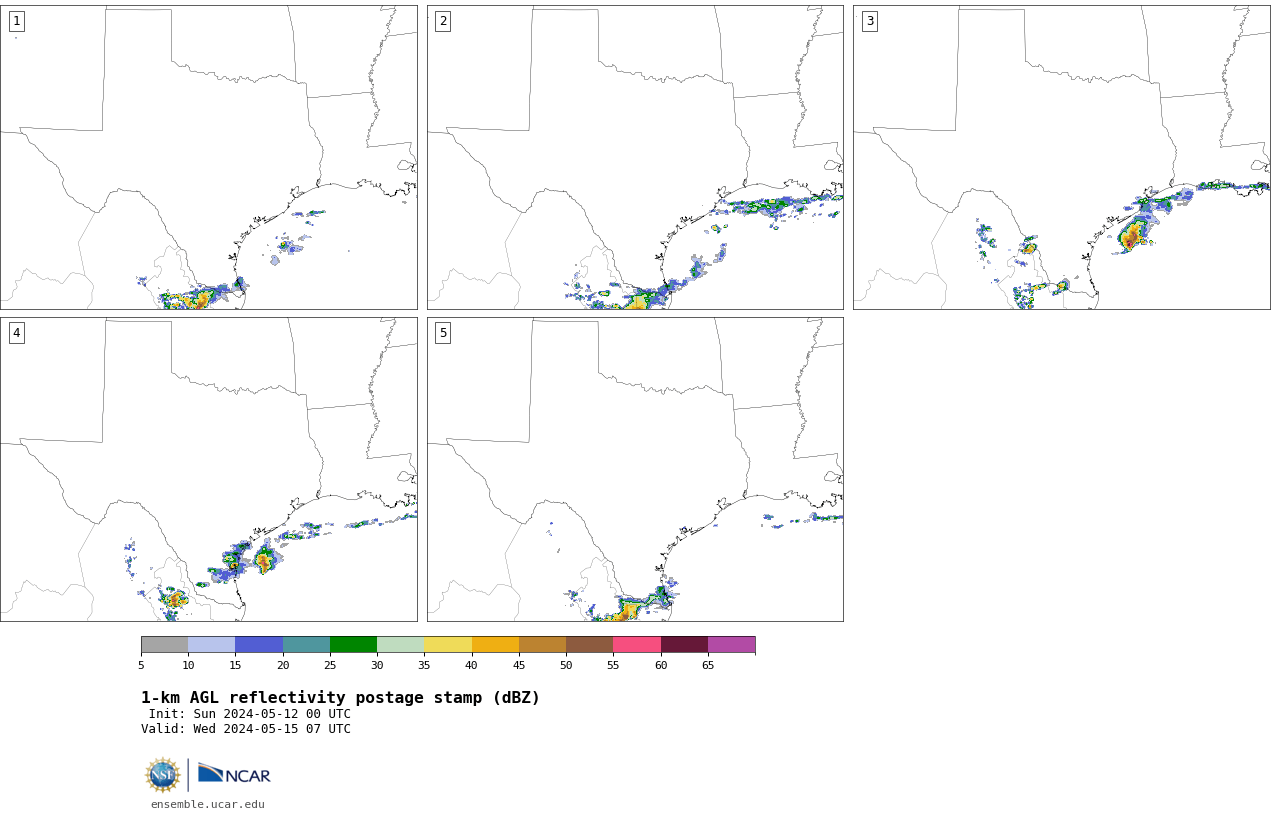This screenshot has height=815, width=1280.
Task: Open ensemble member 5 reflectivity map
Action: pos(635,469)
